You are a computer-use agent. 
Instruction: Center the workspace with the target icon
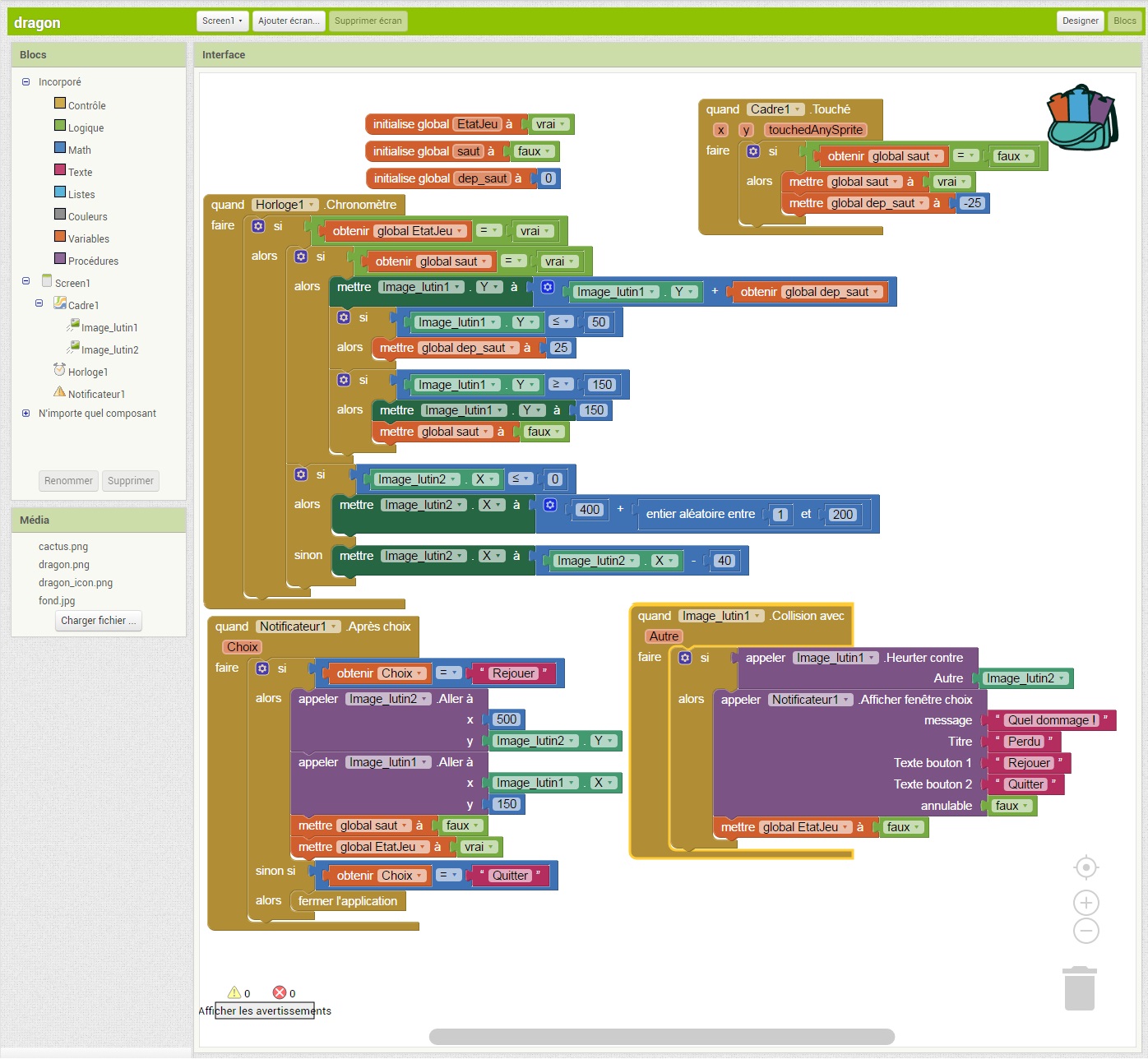point(1086,867)
